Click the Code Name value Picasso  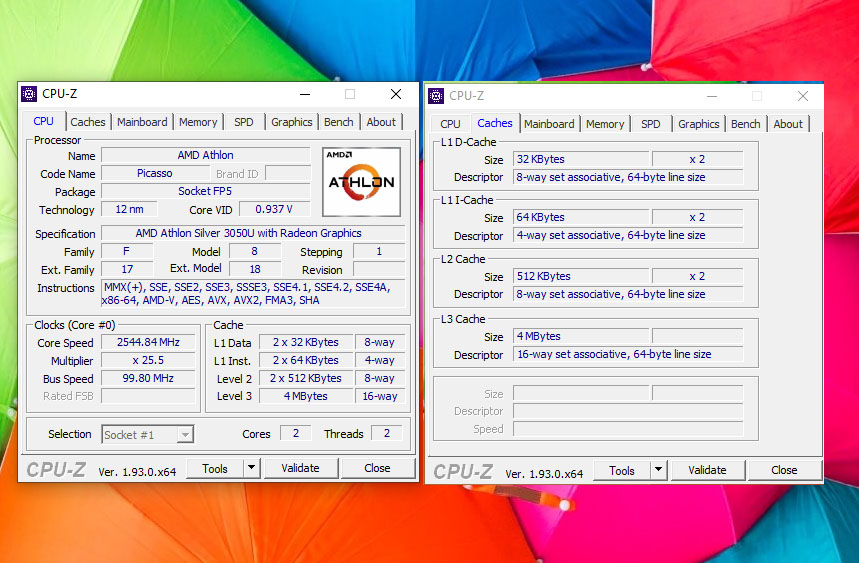tap(155, 174)
